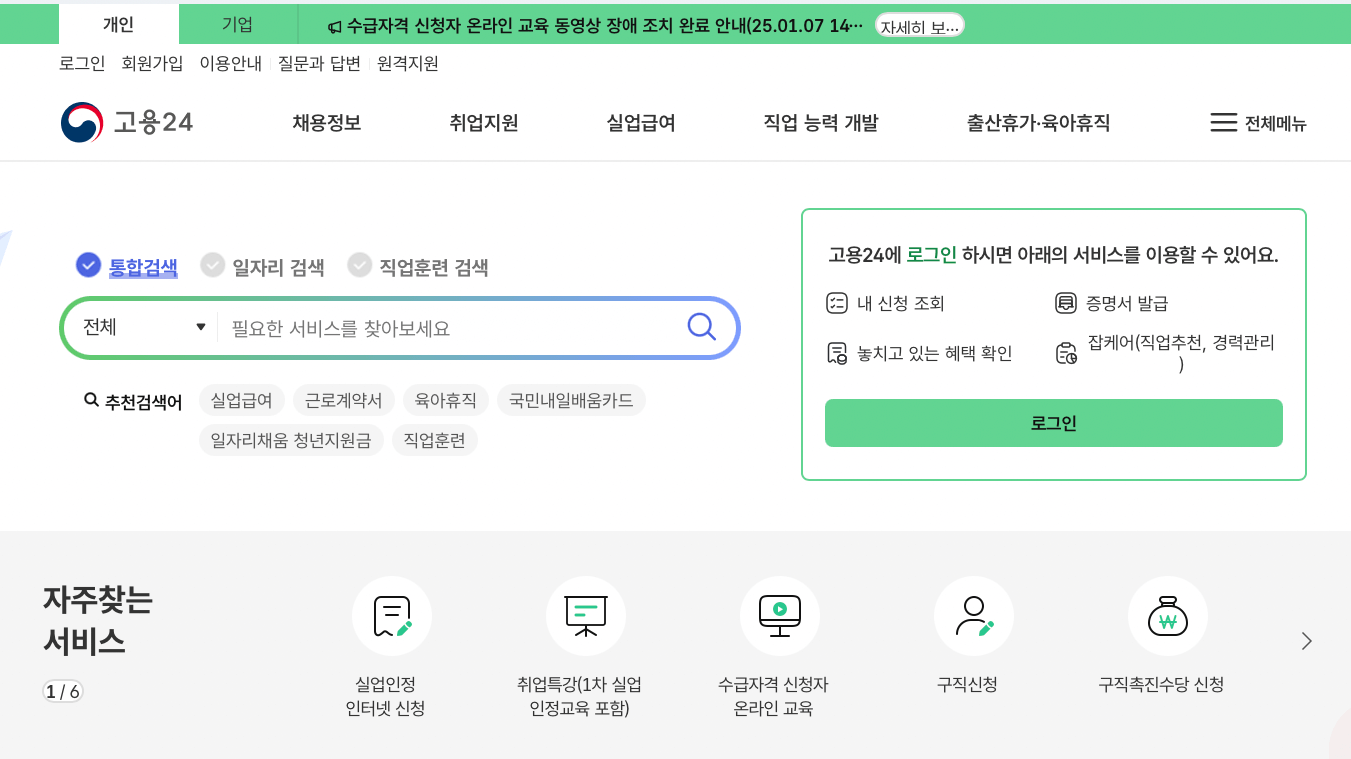Select the 실업인정 인터넷 신청 service icon

(391, 616)
